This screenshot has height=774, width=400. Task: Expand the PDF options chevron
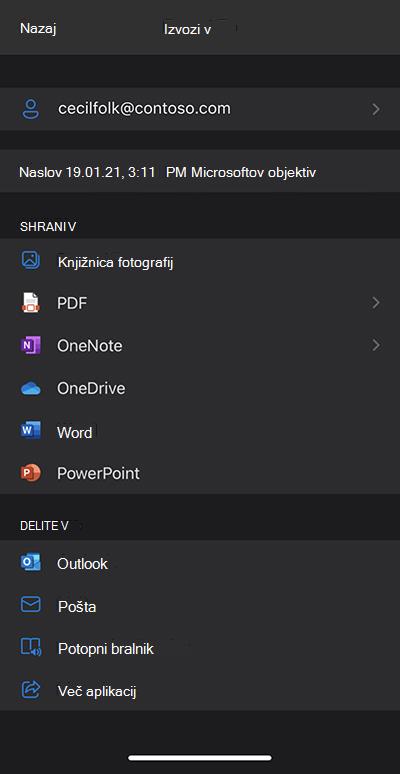(x=376, y=303)
